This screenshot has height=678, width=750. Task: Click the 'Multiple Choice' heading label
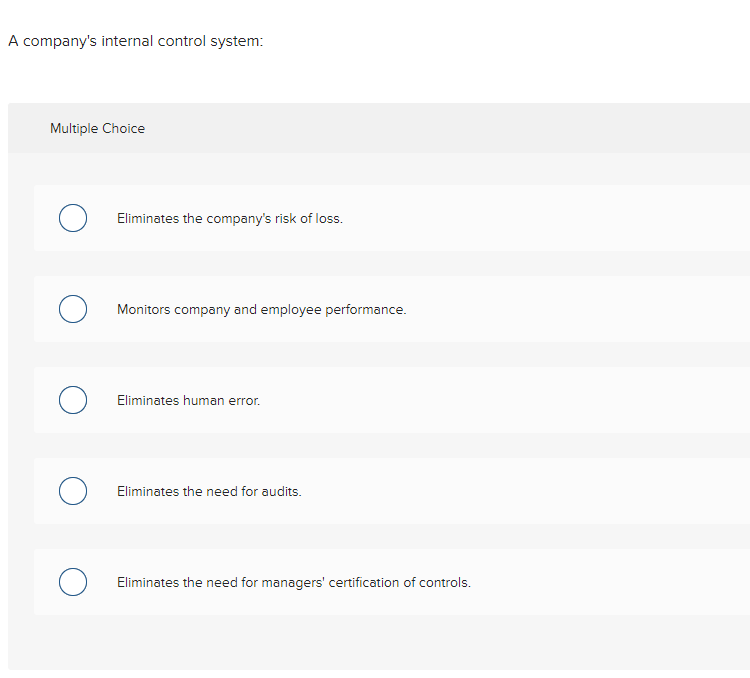[97, 128]
